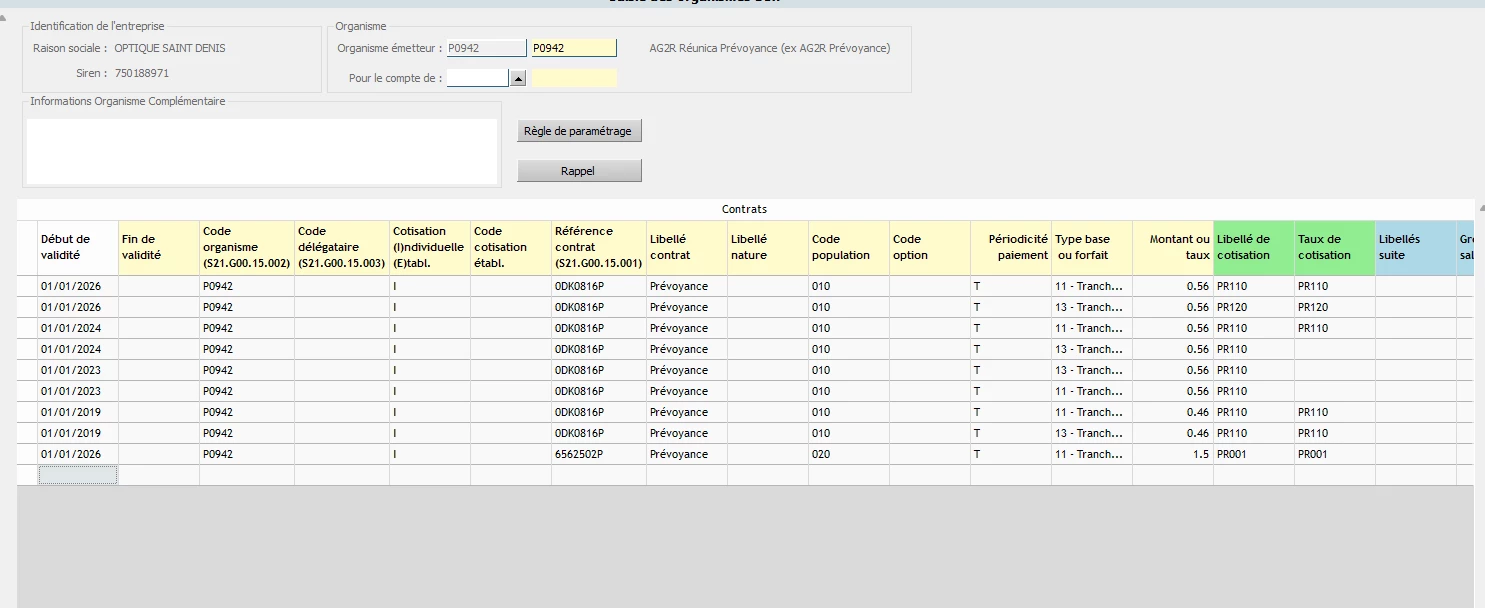The image size is (1485, 608).
Task: Select the Début de validité column header
Action: (77, 247)
